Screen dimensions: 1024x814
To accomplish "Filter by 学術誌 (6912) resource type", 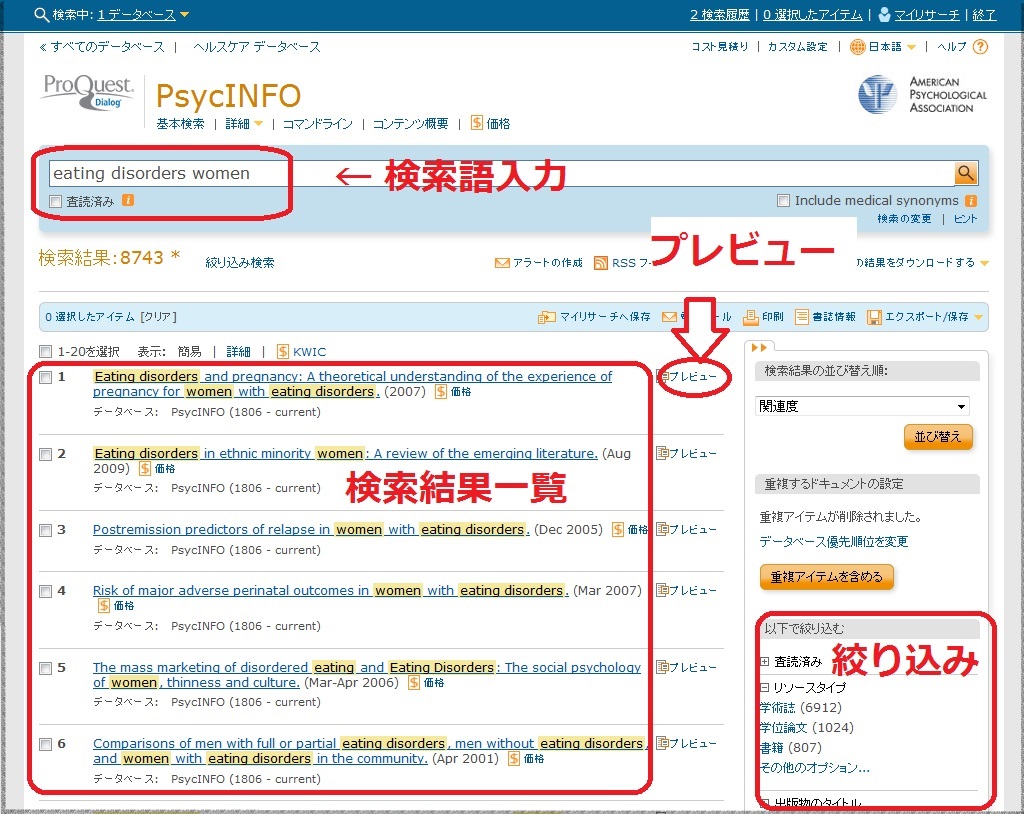I will [800, 708].
